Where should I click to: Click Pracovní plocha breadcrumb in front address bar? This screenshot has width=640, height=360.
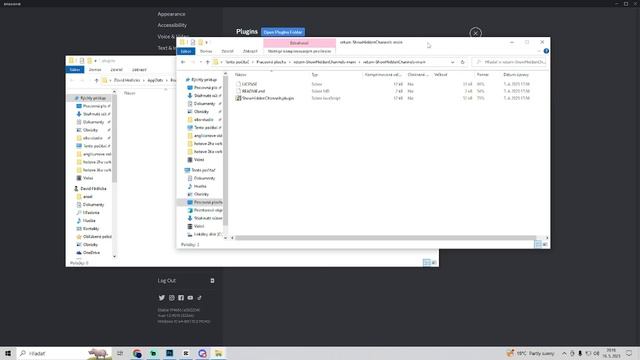pos(271,62)
